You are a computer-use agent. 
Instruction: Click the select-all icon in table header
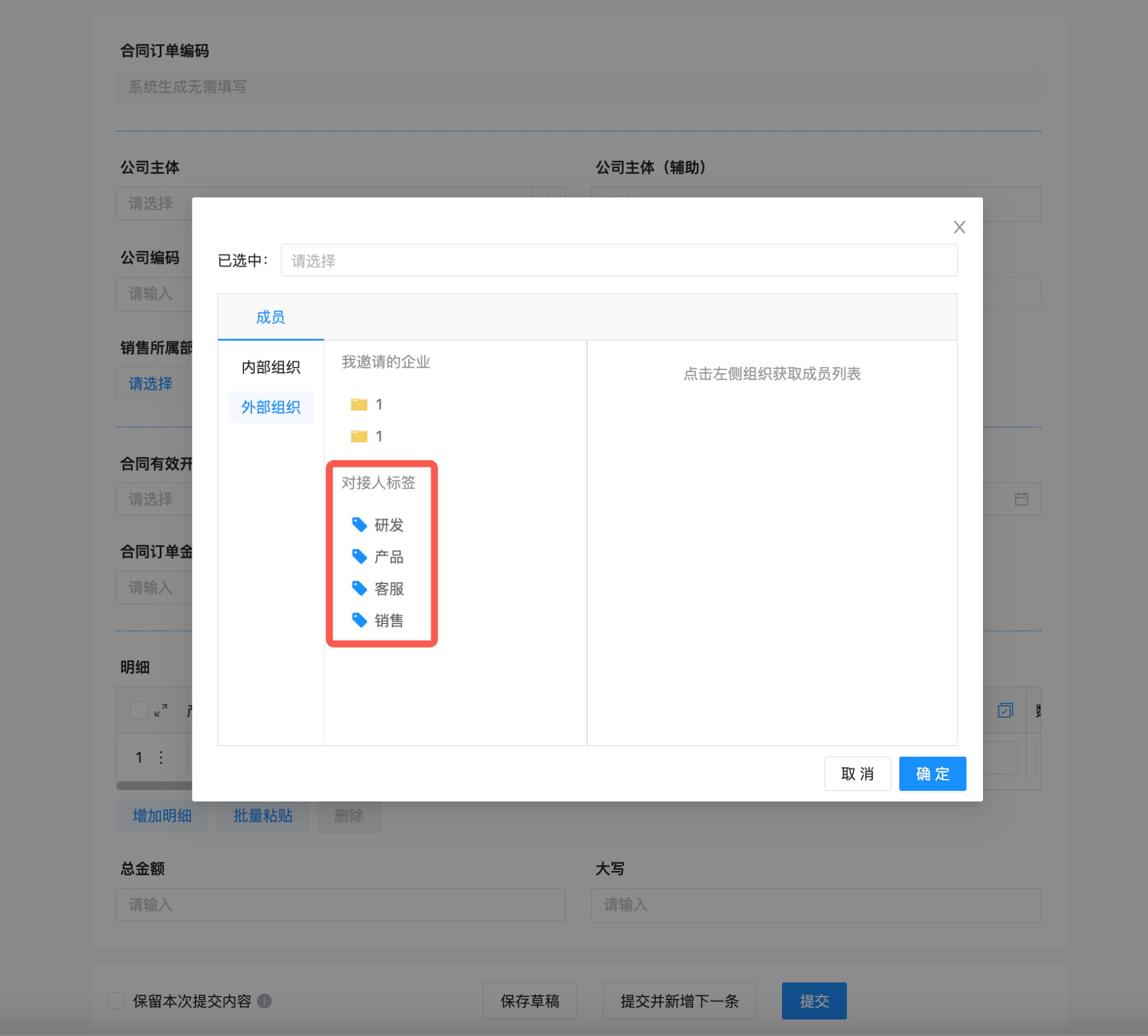pyautogui.click(x=1005, y=710)
